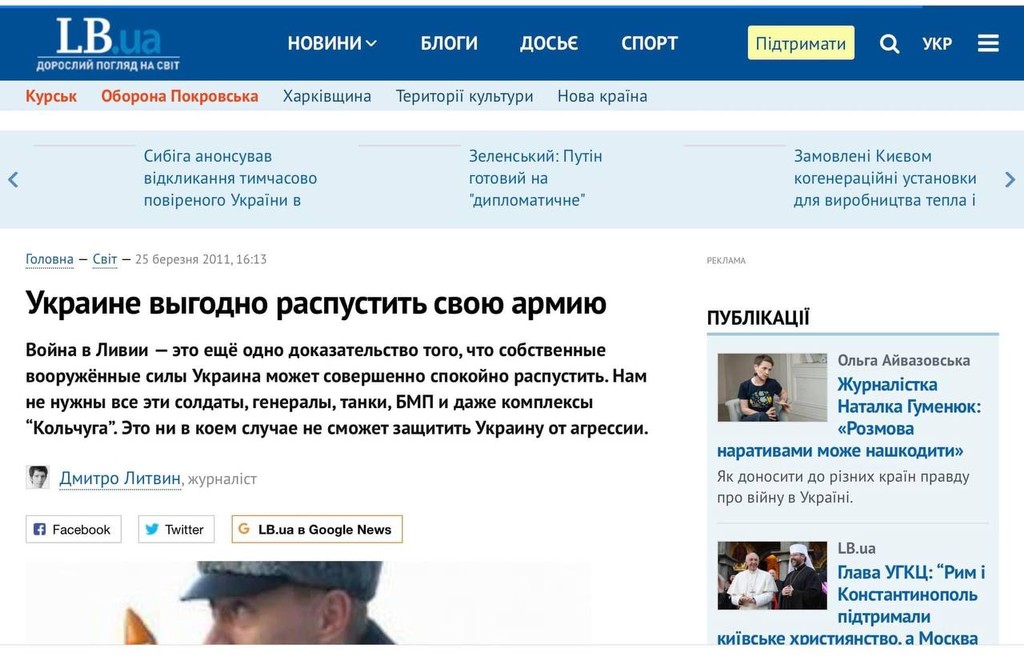Switch to the СПОРТ section
Viewport: 1024px width, 656px height.
click(649, 43)
